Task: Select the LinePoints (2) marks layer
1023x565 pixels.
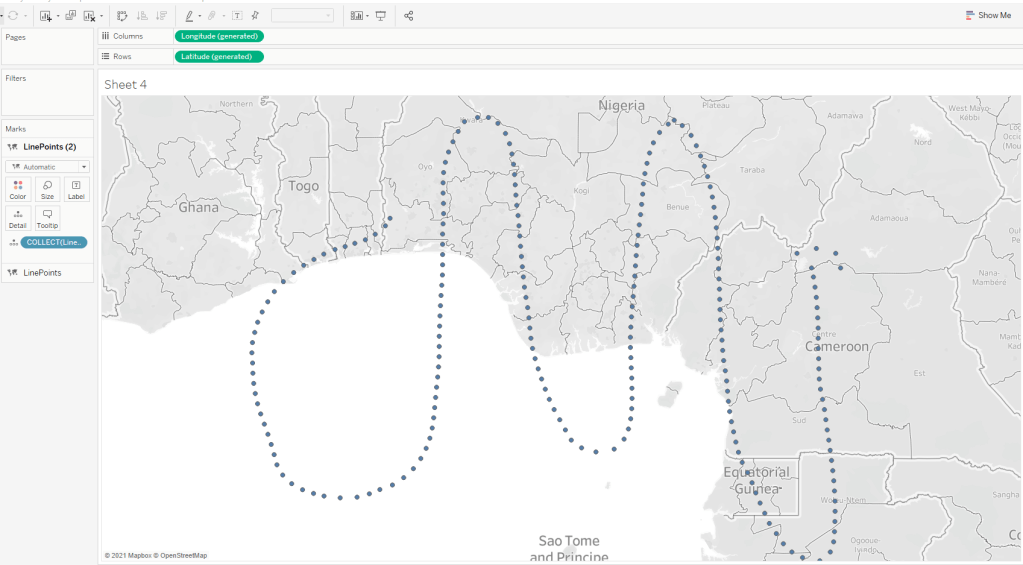Action: tap(48, 147)
